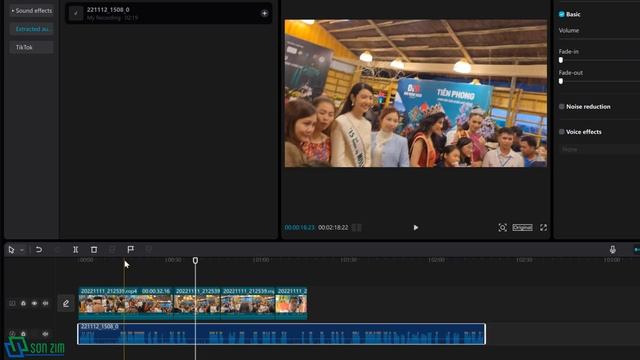
Task: Click the playhead handle on the timeline ruler
Action: 195,260
